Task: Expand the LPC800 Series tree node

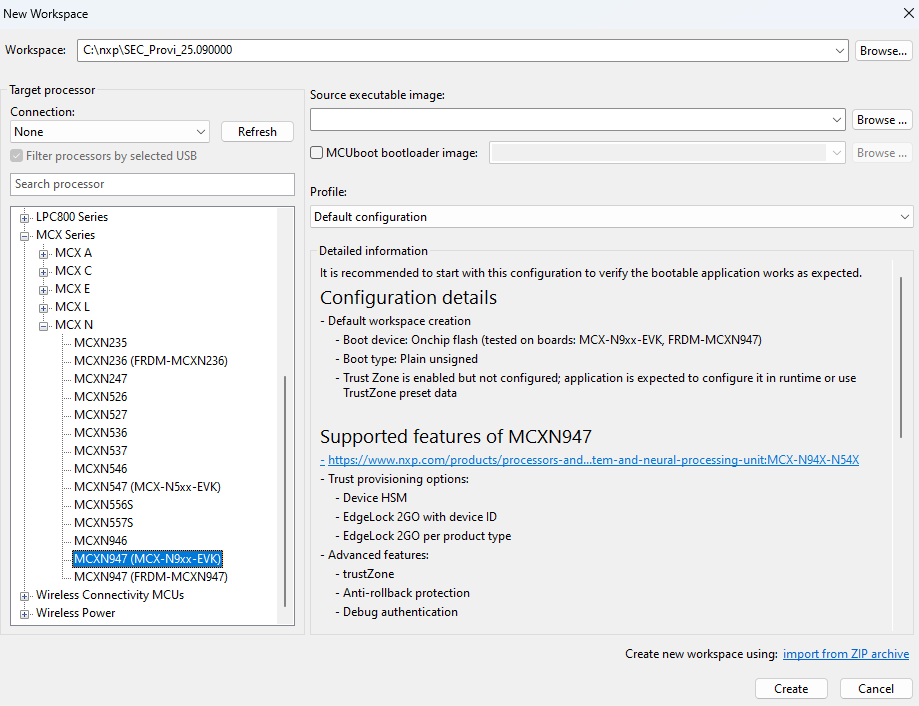Action: pos(25,217)
